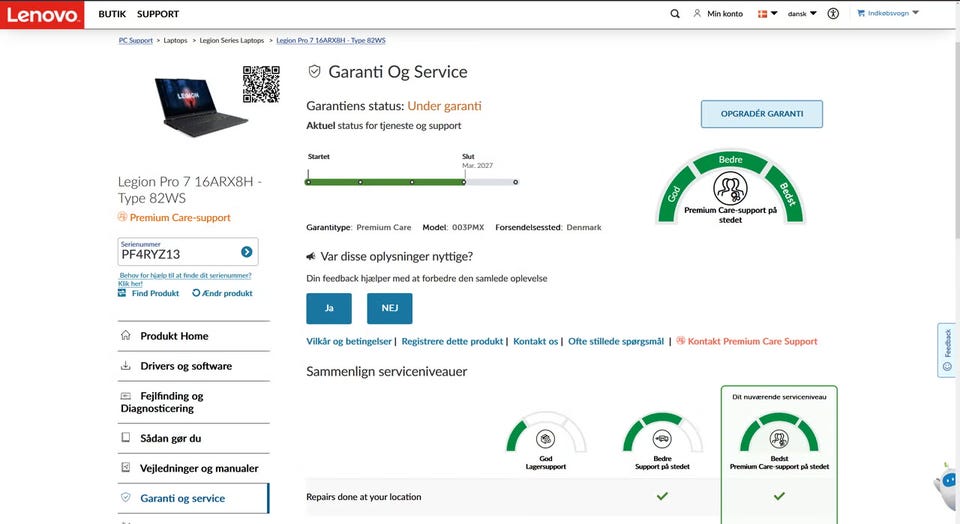This screenshot has height=524, width=960.
Task: Answer Ja to feedback question
Action: click(x=329, y=308)
